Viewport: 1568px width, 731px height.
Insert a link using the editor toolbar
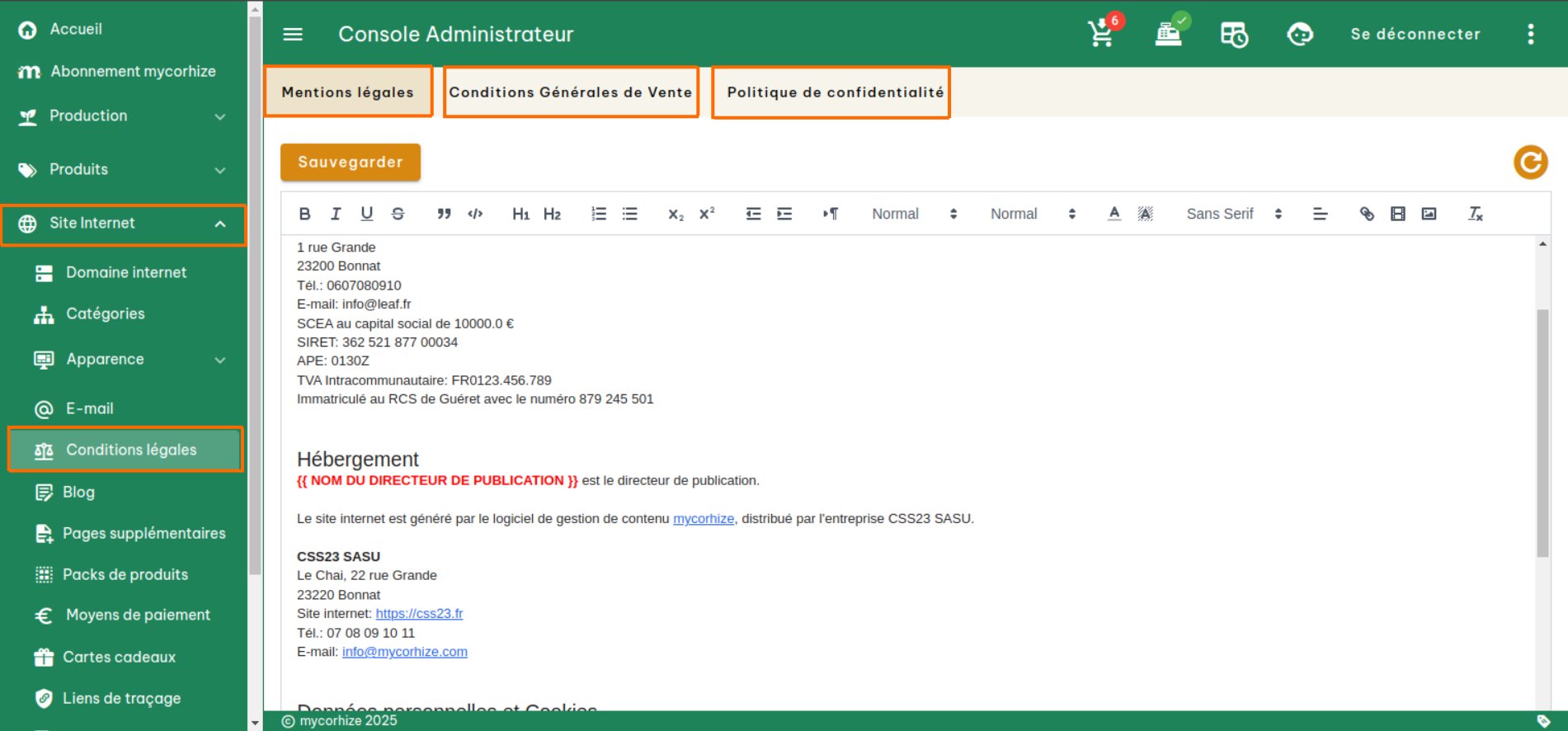[1367, 214]
